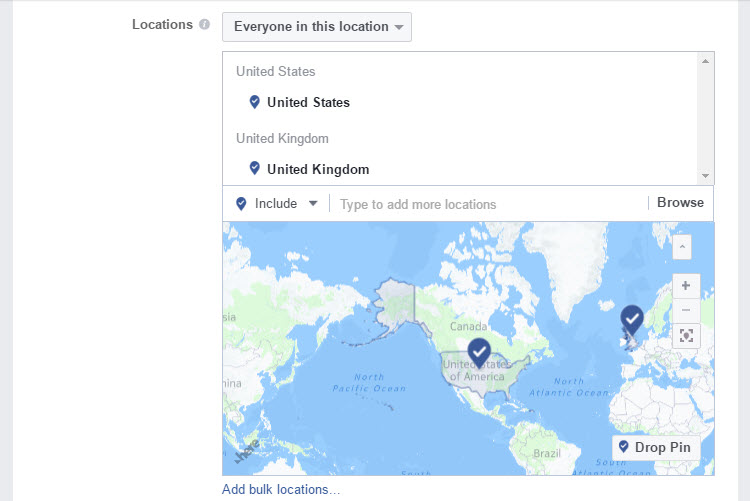Click the United Kingdom group heading

click(282, 138)
